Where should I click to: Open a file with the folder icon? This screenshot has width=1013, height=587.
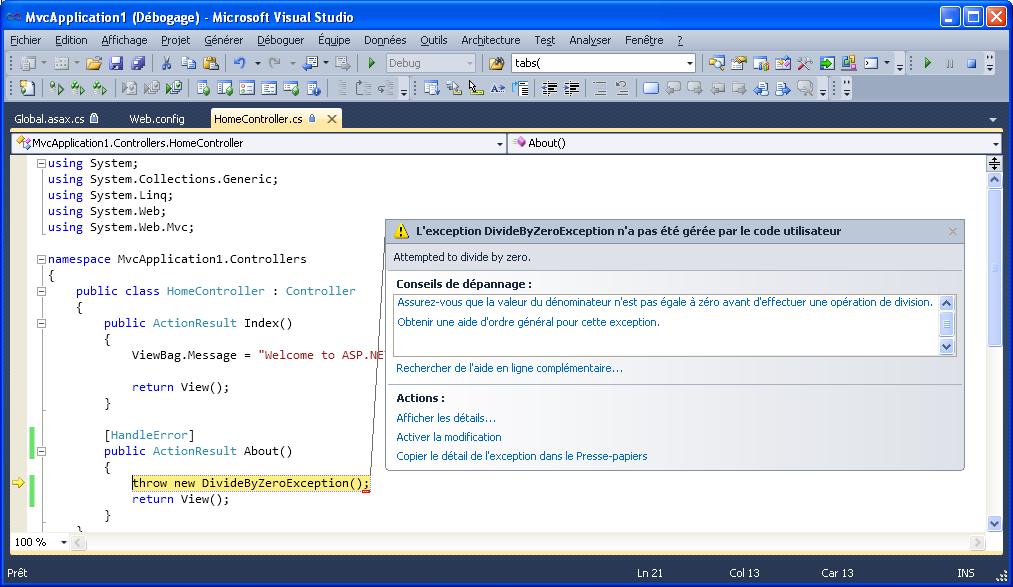94,63
